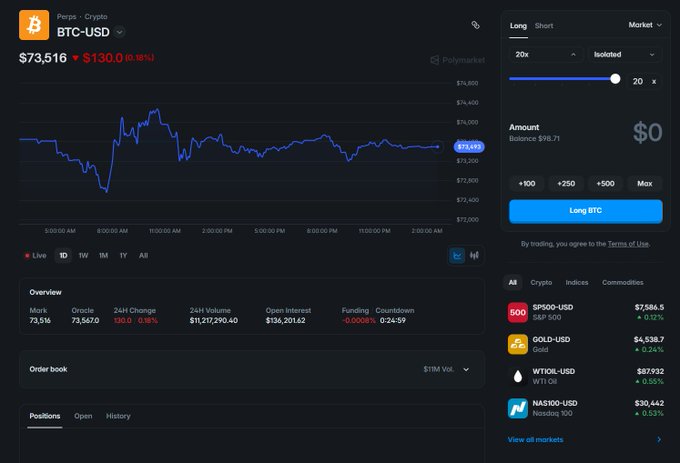Click the NAS100-USD price $30,442
This screenshot has width=680, height=463.
649,403
